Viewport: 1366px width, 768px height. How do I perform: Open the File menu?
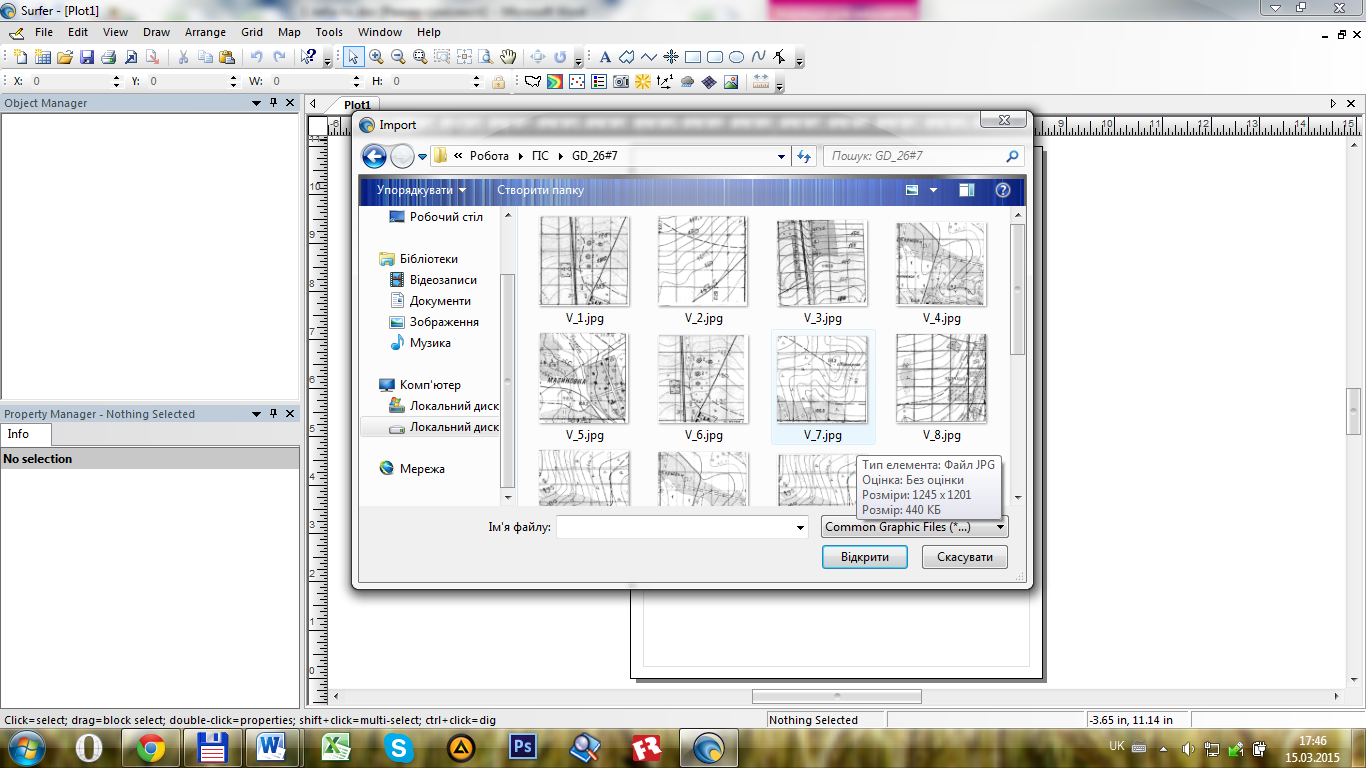44,32
